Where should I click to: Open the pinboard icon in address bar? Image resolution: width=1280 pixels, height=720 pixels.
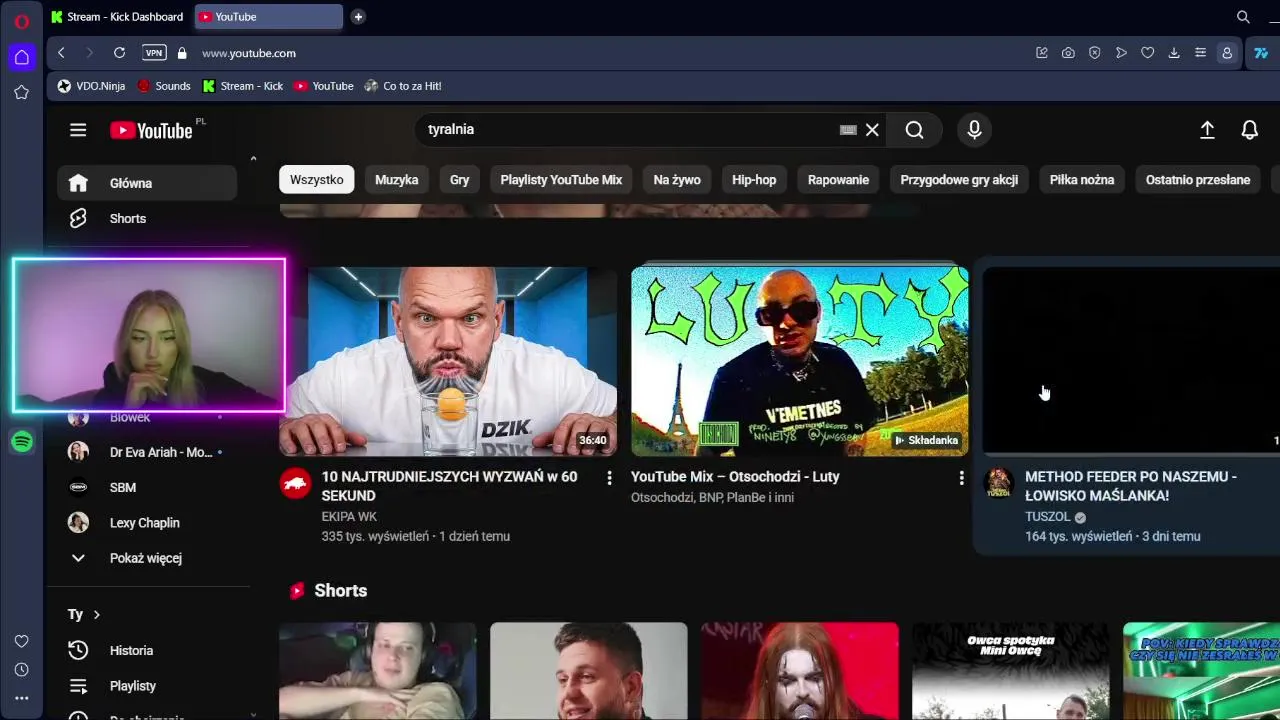pos(1042,53)
